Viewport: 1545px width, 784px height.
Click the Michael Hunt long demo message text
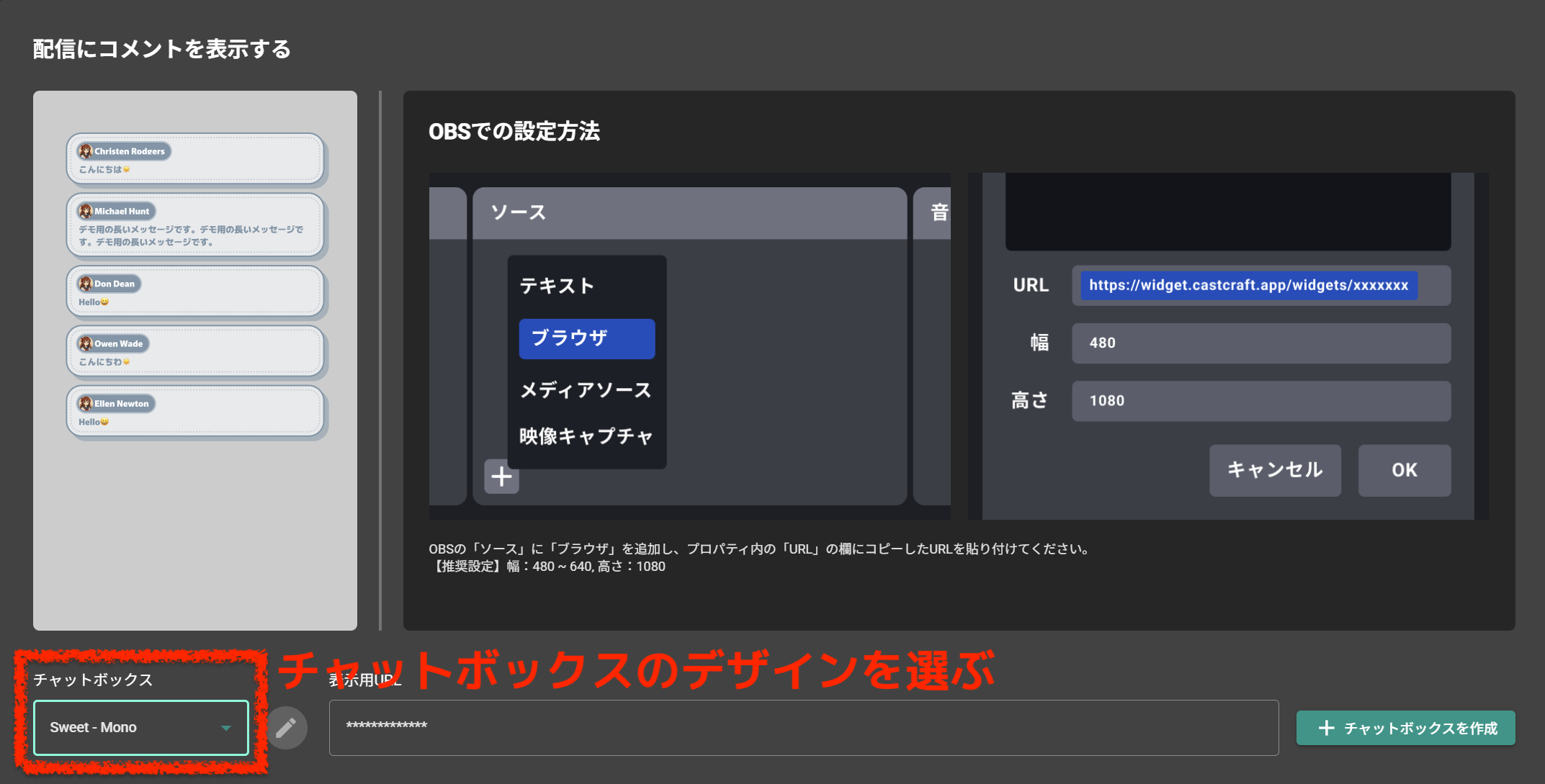(x=191, y=235)
